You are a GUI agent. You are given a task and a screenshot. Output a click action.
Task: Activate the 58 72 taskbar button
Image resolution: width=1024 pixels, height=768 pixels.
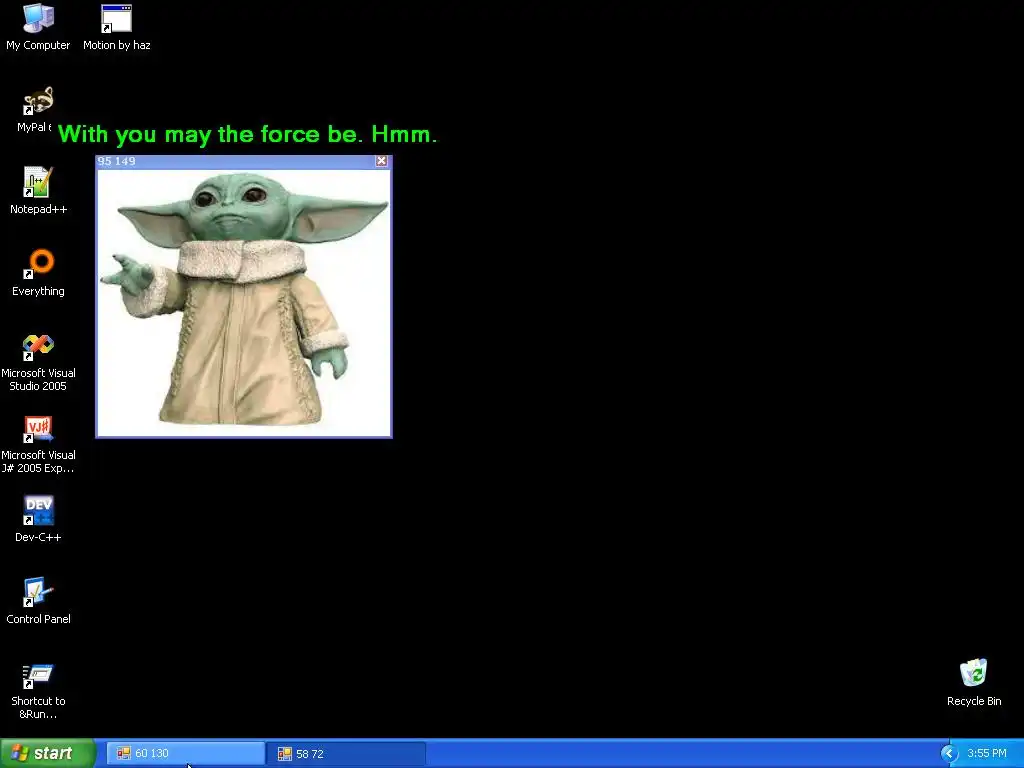pos(346,754)
